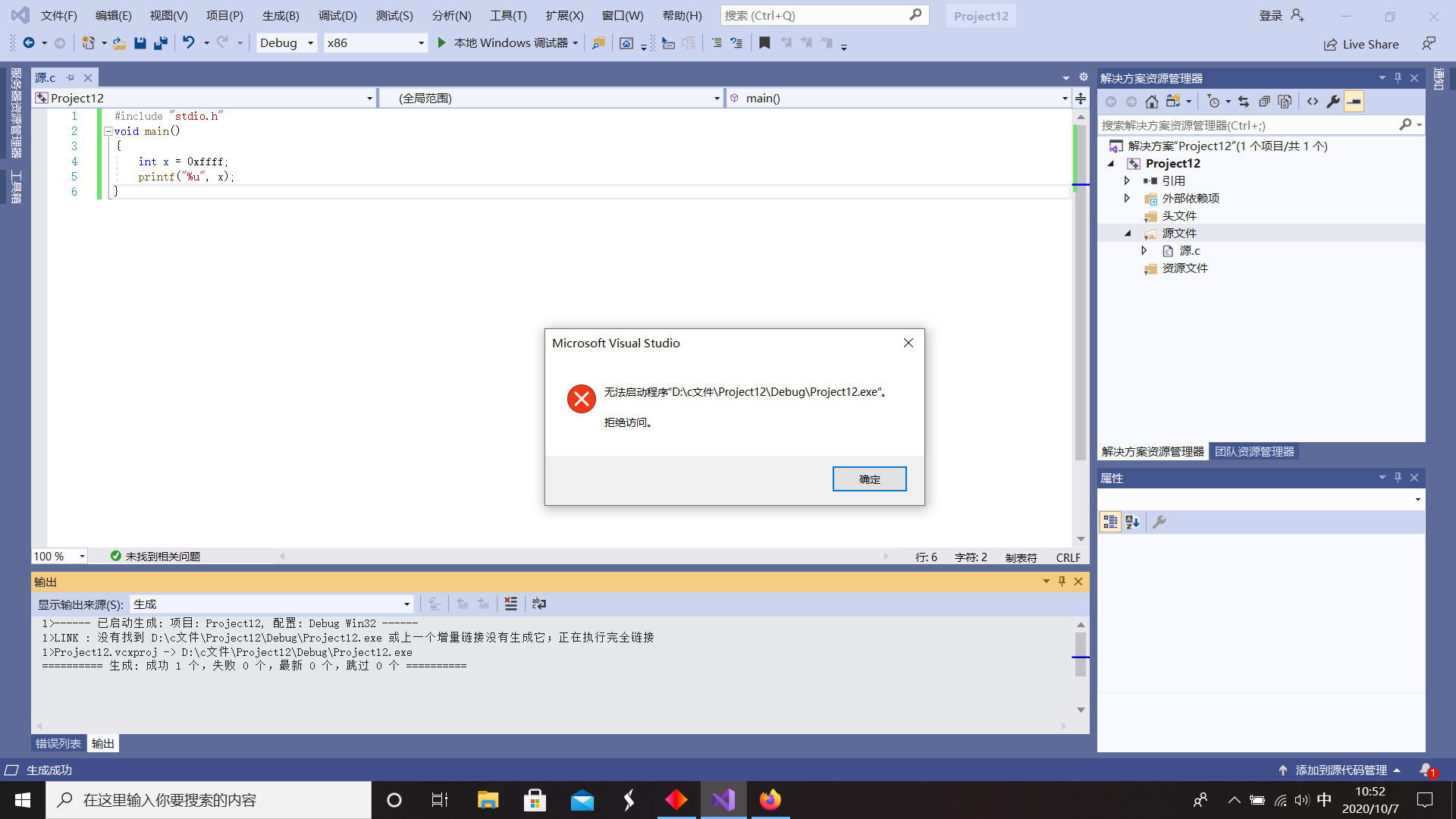Select the Debug configuration dropdown
The width and height of the screenshot is (1456, 819).
[285, 42]
